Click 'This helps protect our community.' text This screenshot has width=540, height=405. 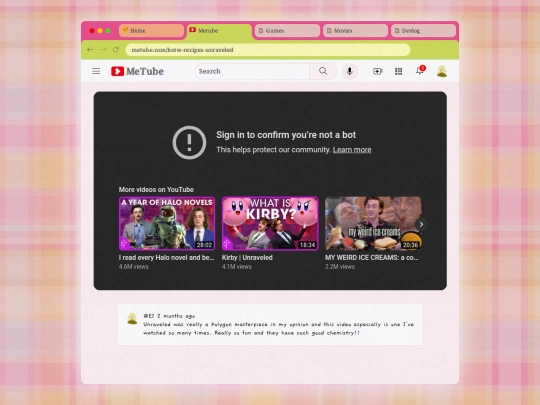click(273, 150)
